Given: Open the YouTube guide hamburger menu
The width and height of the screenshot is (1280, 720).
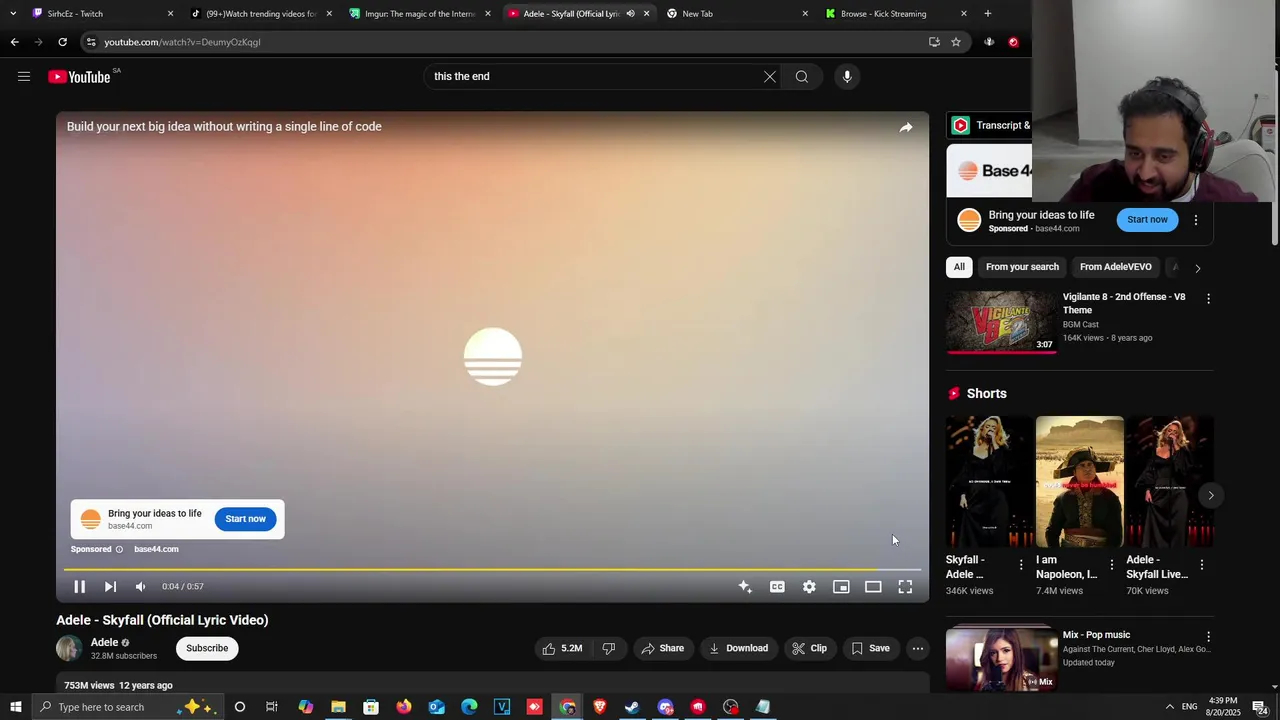Looking at the screenshot, I should (24, 76).
